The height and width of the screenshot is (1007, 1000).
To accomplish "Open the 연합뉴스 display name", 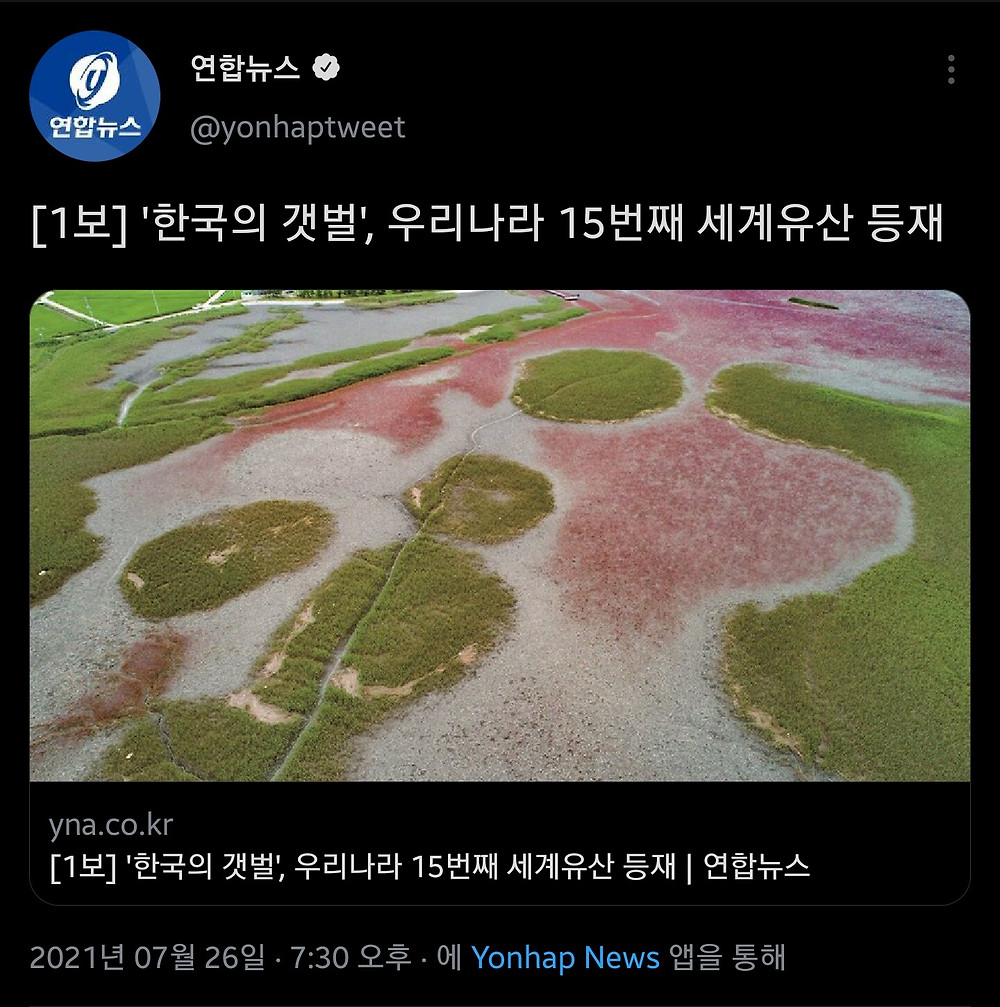I will tap(245, 68).
